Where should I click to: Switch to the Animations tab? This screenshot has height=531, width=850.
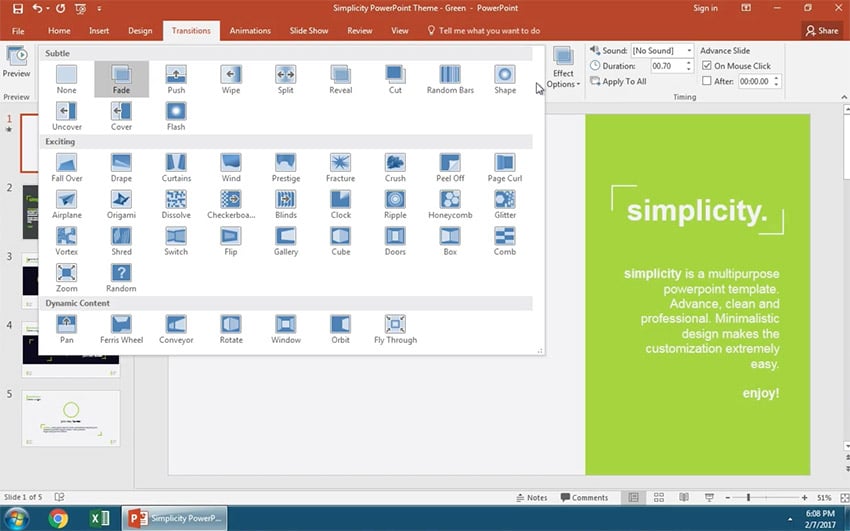click(250, 31)
